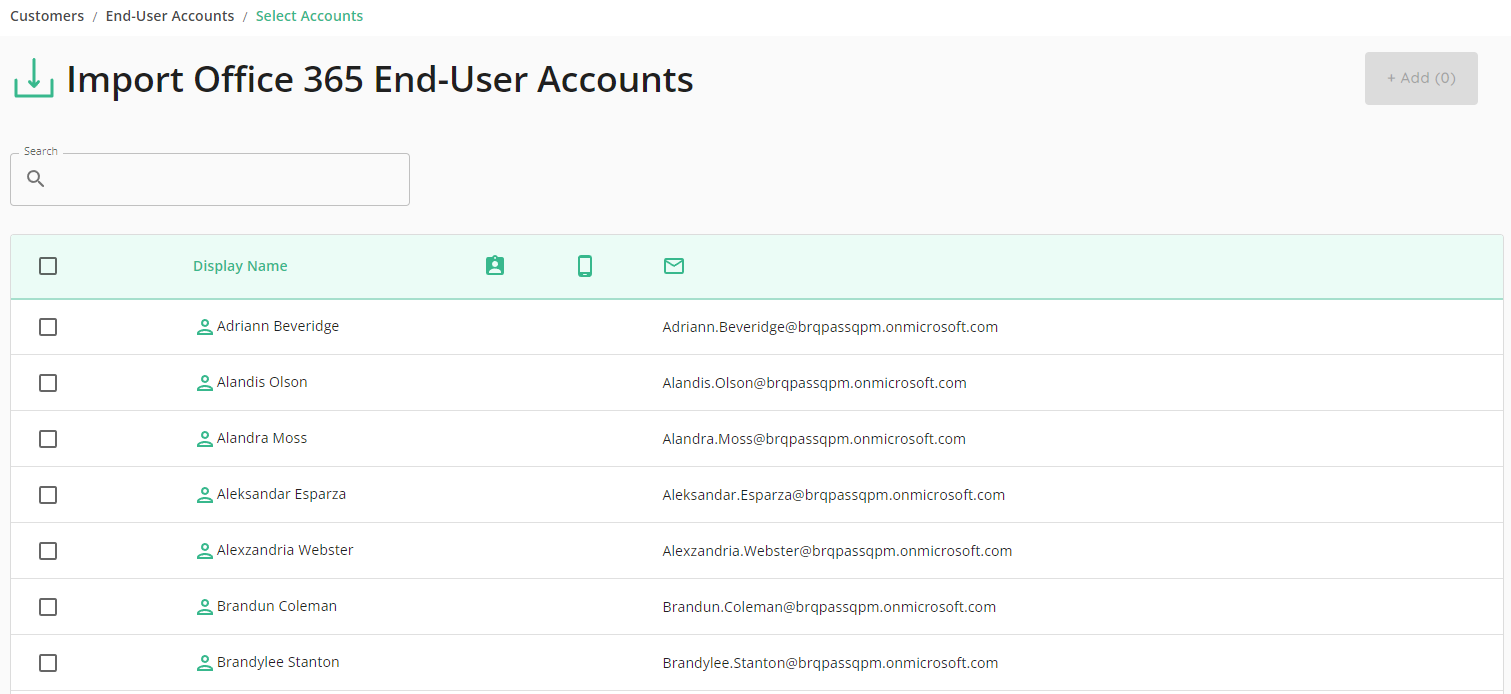Image resolution: width=1511 pixels, height=694 pixels.
Task: Open End-User Accounts breadcrumb link
Action: coord(170,16)
